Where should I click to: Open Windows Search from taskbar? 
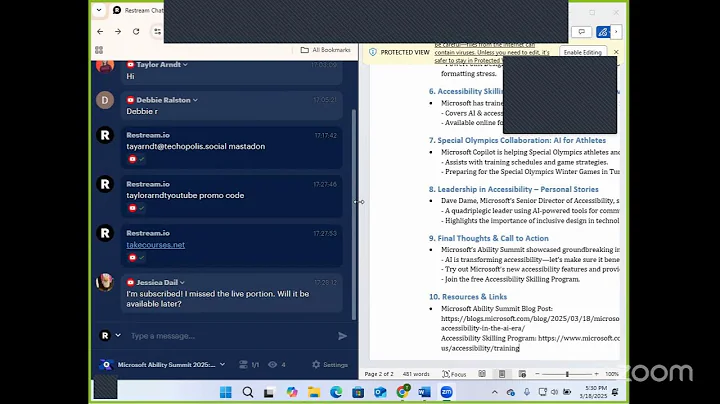tap(248, 392)
